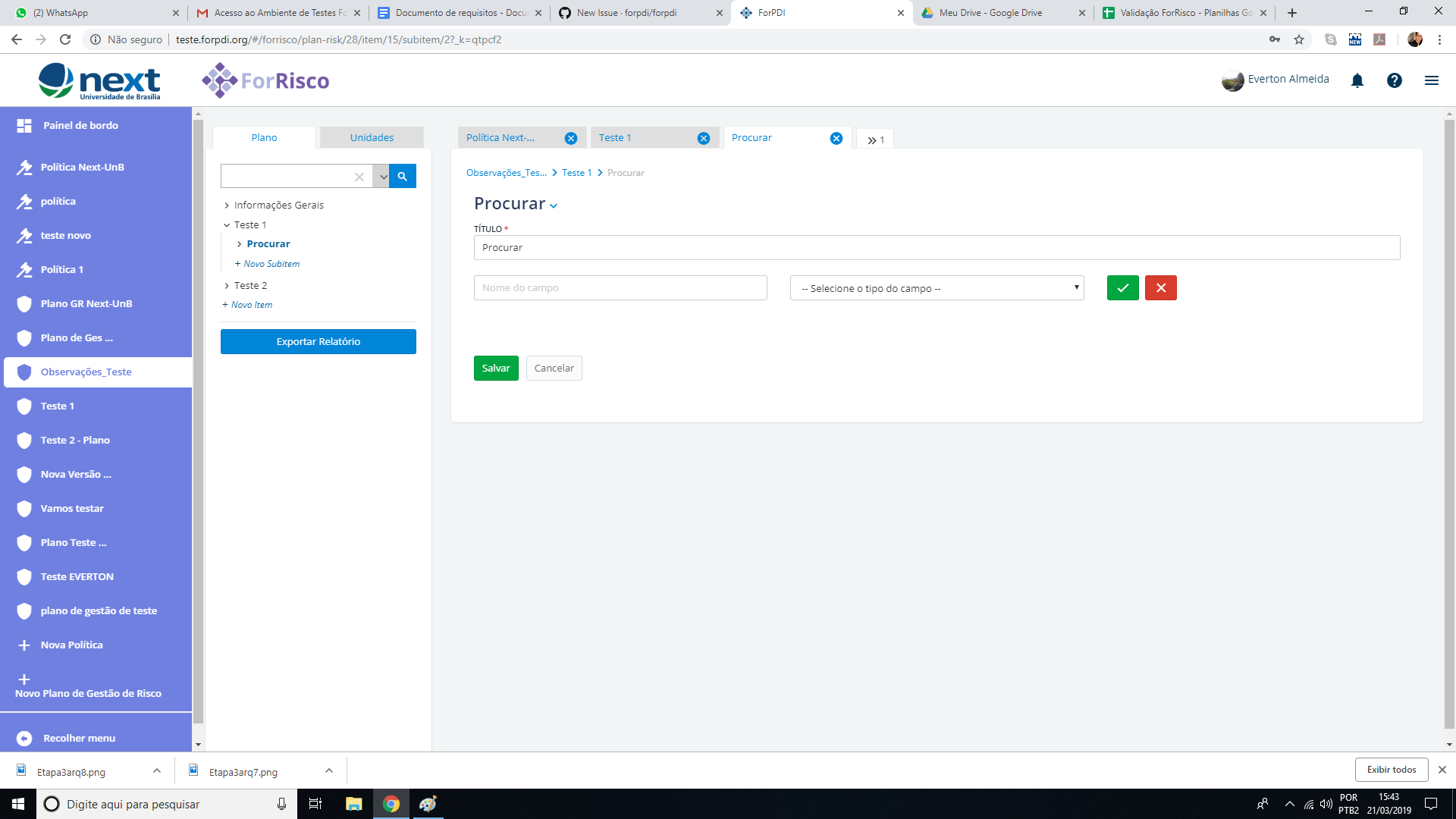
Task: Discard field with red X button
Action: click(1160, 288)
